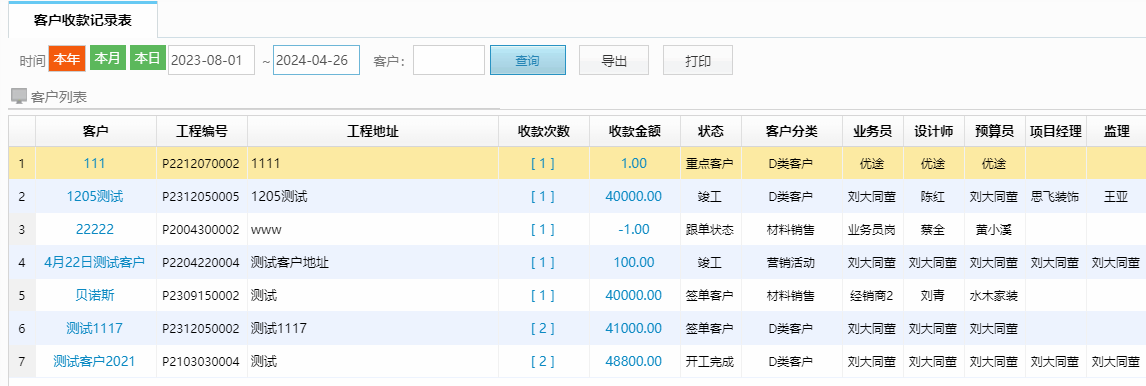Select project number P2309150002
This screenshot has width=1146, height=386.
201,295
